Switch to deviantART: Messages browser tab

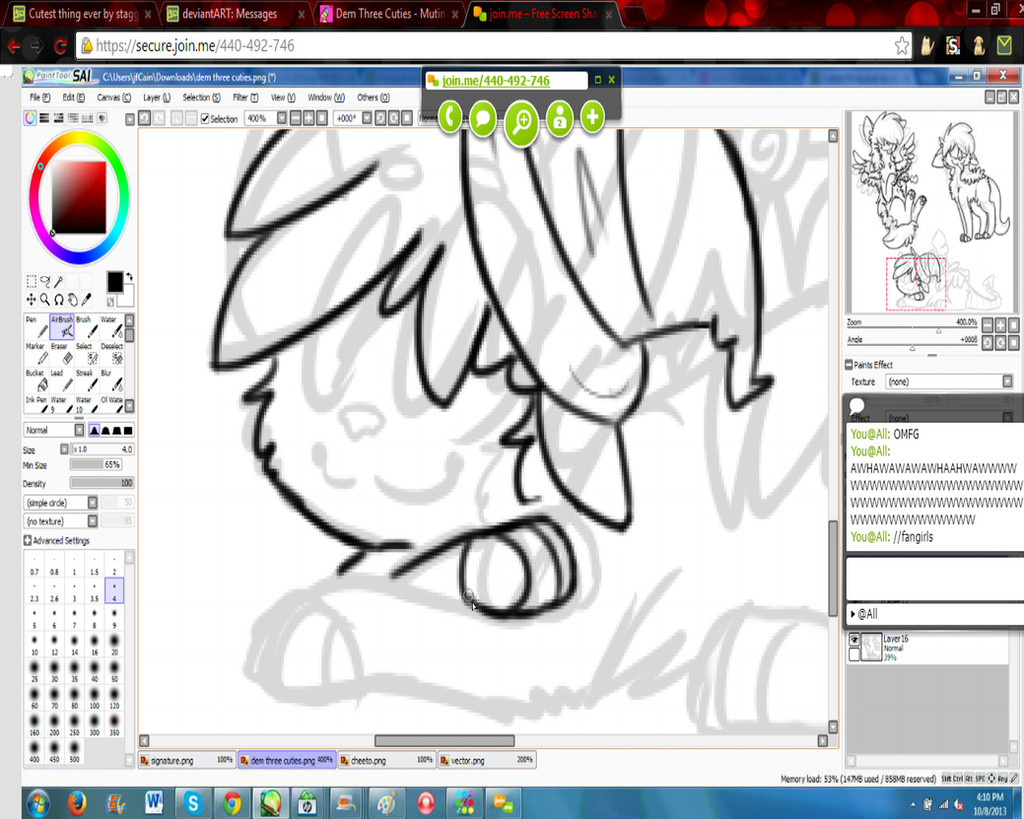(x=234, y=14)
